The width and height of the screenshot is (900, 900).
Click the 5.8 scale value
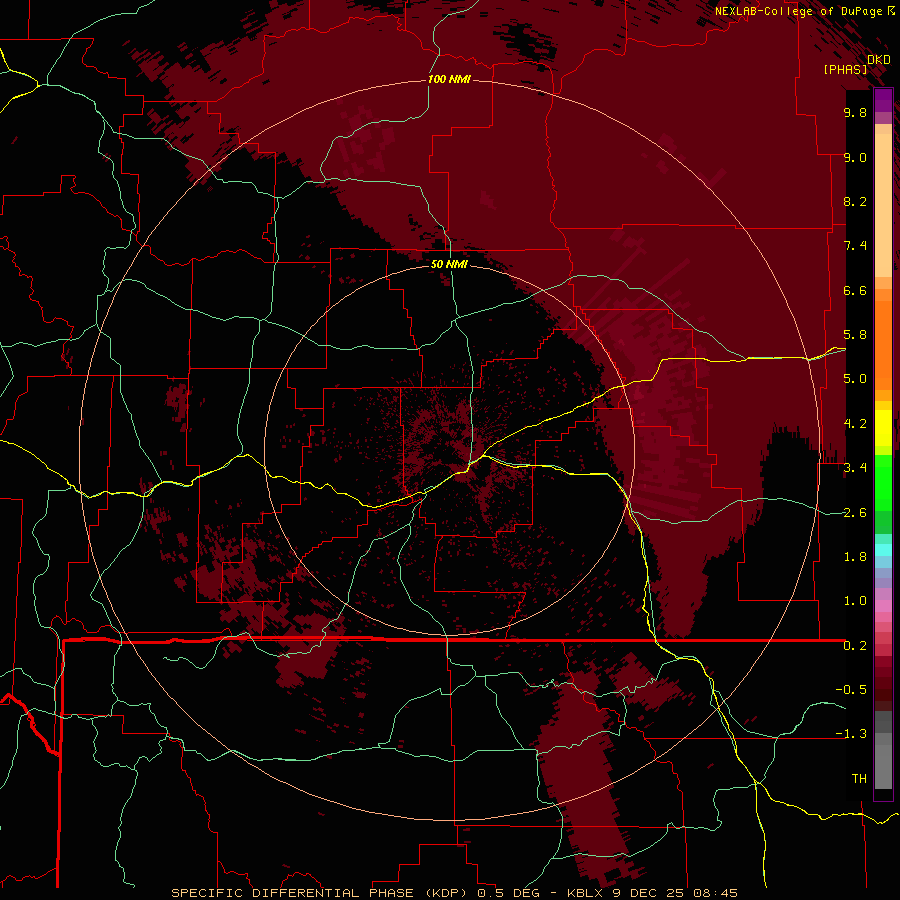click(855, 335)
